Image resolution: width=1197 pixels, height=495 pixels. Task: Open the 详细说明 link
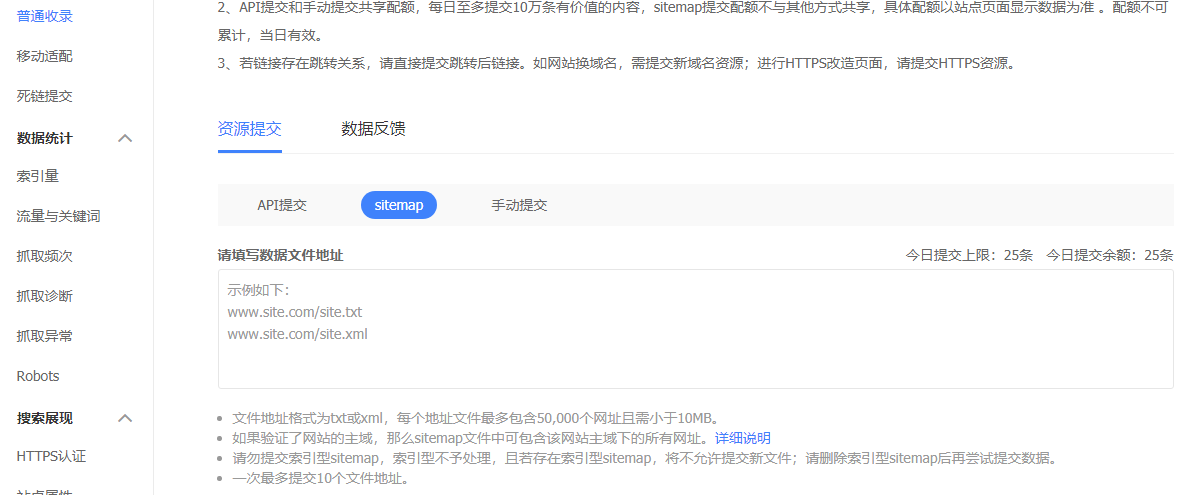pyautogui.click(x=742, y=438)
